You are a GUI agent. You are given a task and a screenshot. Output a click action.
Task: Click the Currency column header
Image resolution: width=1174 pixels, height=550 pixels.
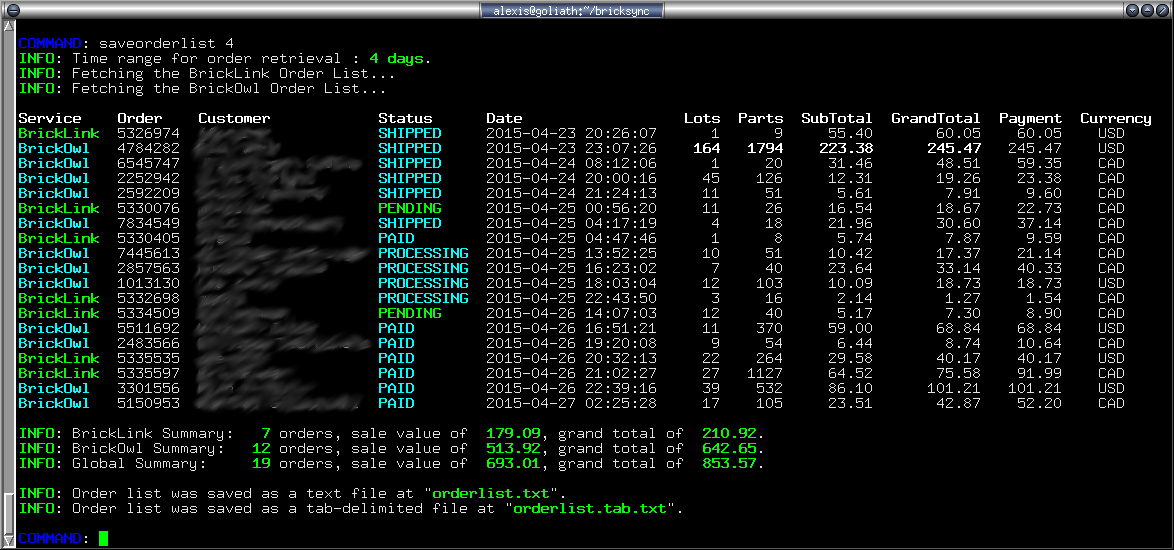(1115, 118)
